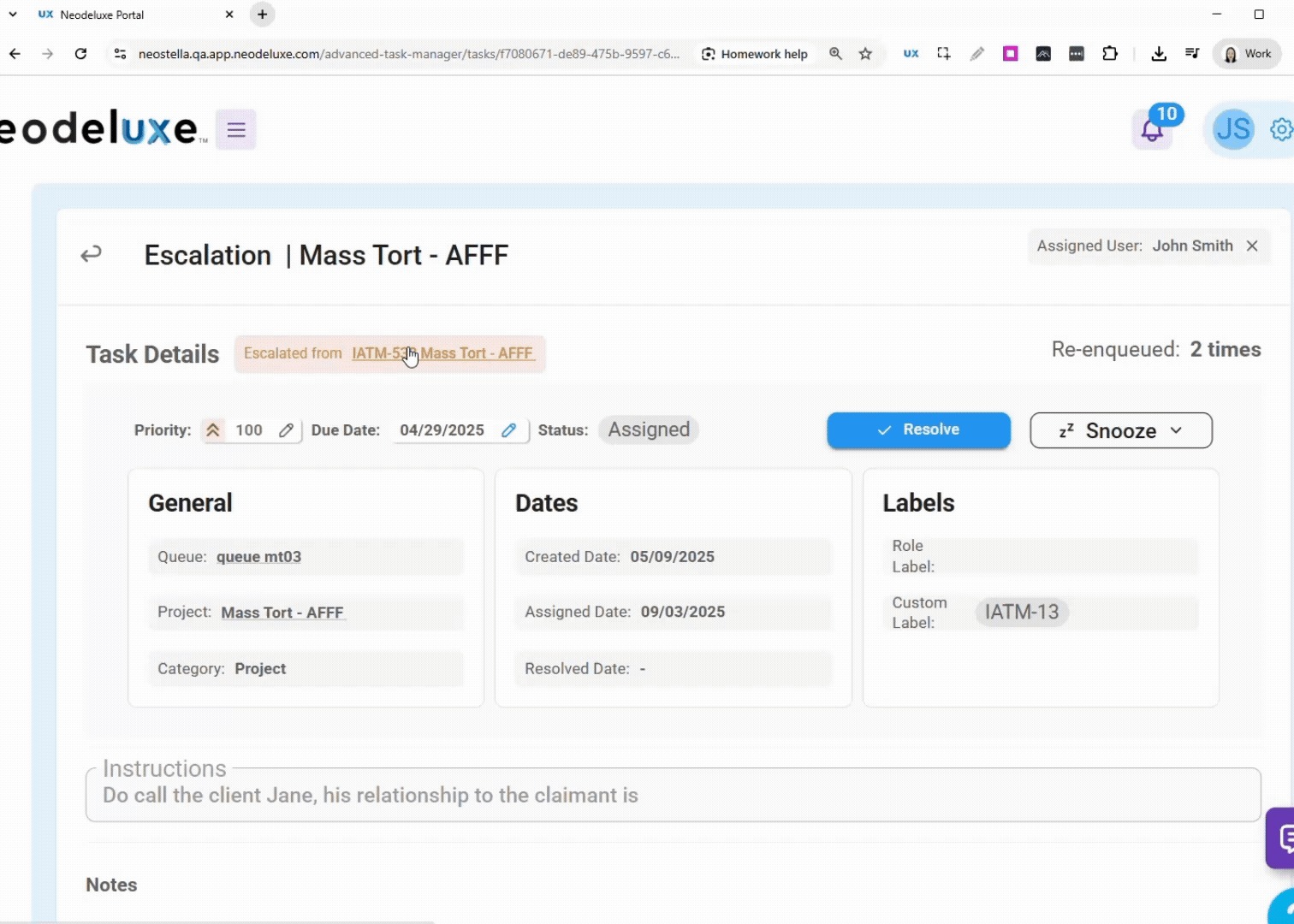Open the browser tab list chevron

tap(13, 15)
